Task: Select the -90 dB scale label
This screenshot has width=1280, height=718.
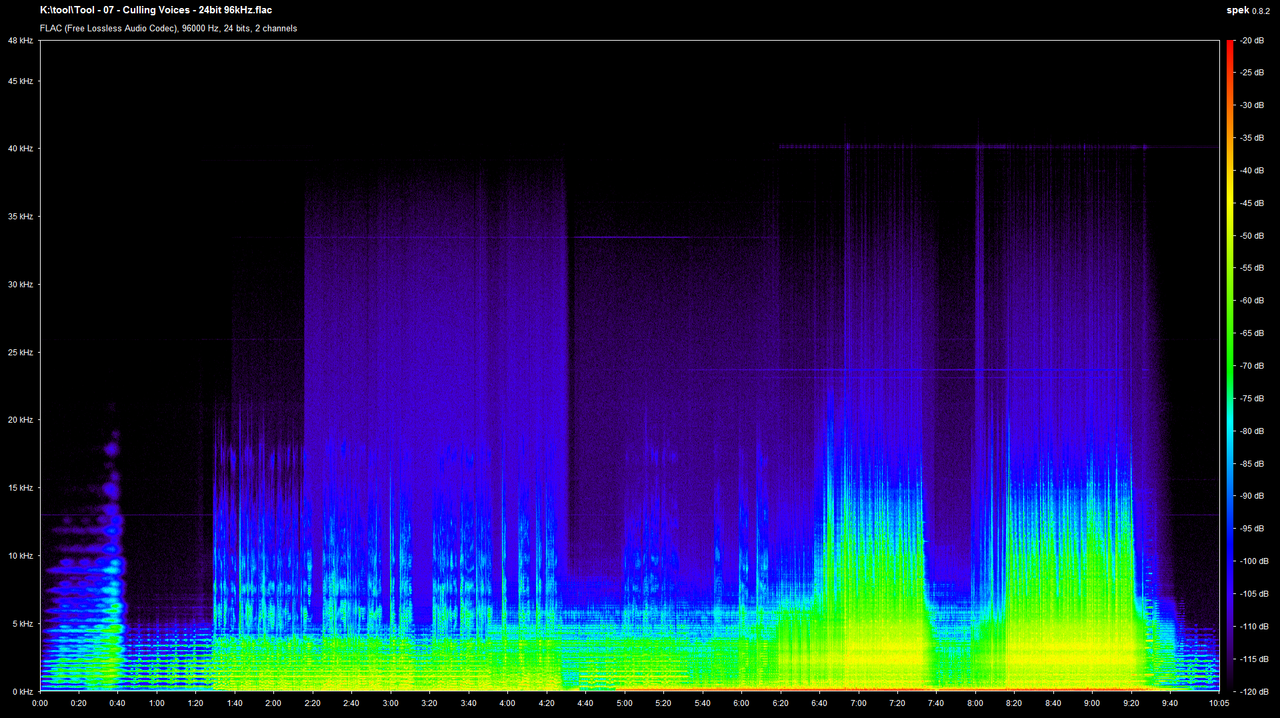Action: click(x=1253, y=496)
